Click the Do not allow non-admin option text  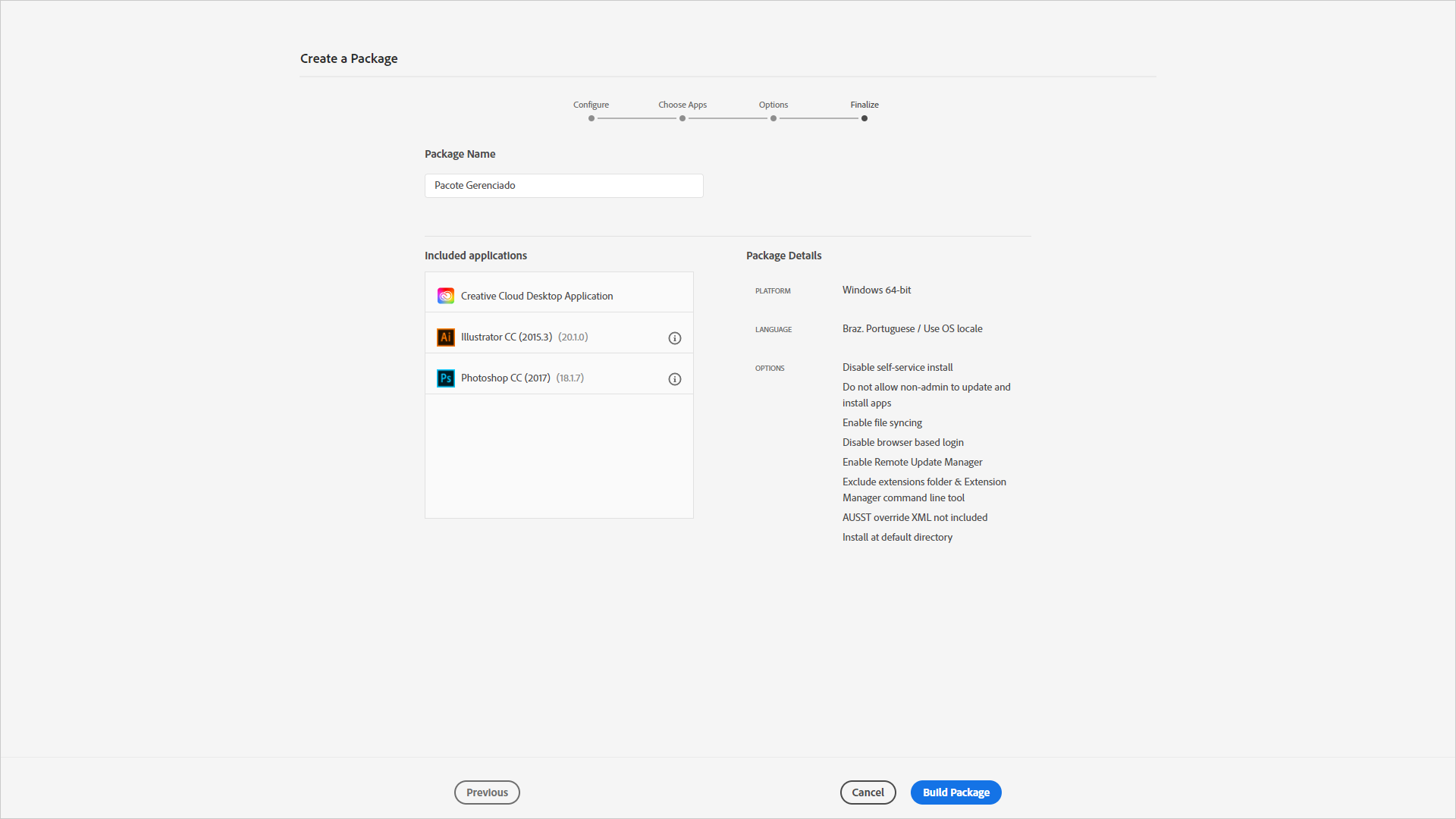pos(927,395)
